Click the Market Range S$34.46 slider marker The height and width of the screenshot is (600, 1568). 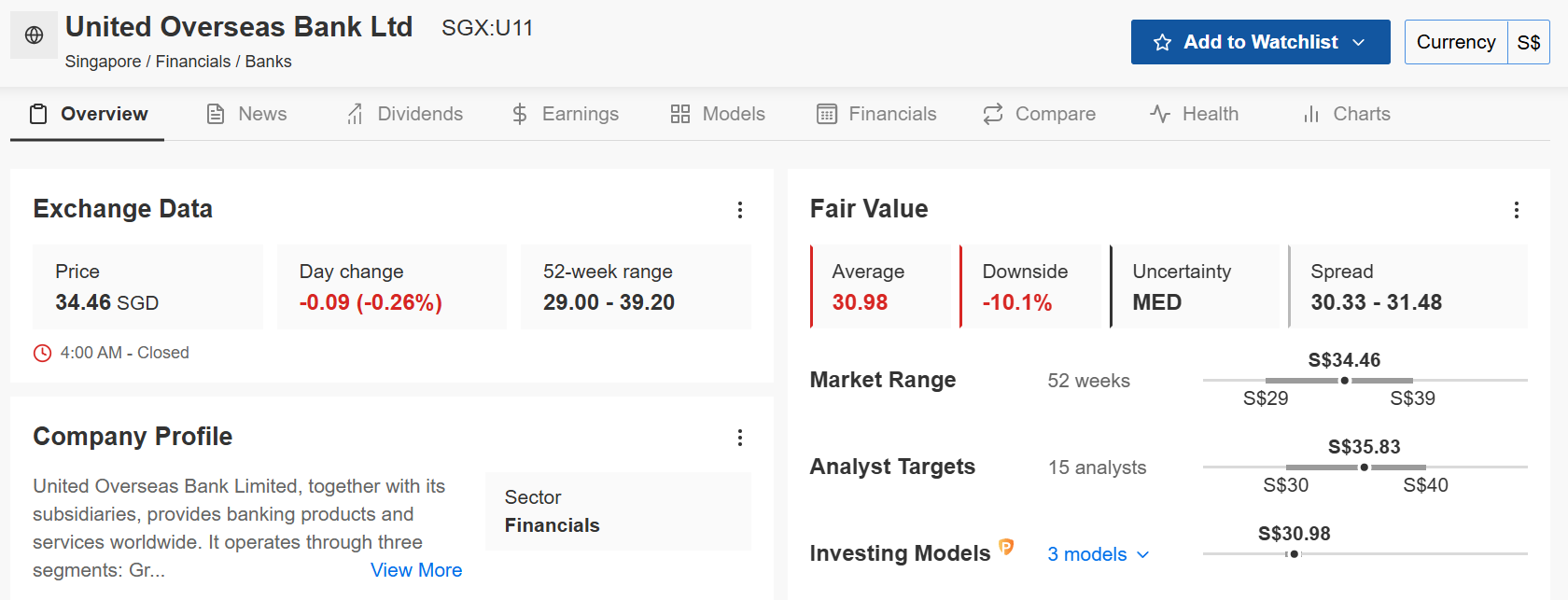pyautogui.click(x=1344, y=381)
